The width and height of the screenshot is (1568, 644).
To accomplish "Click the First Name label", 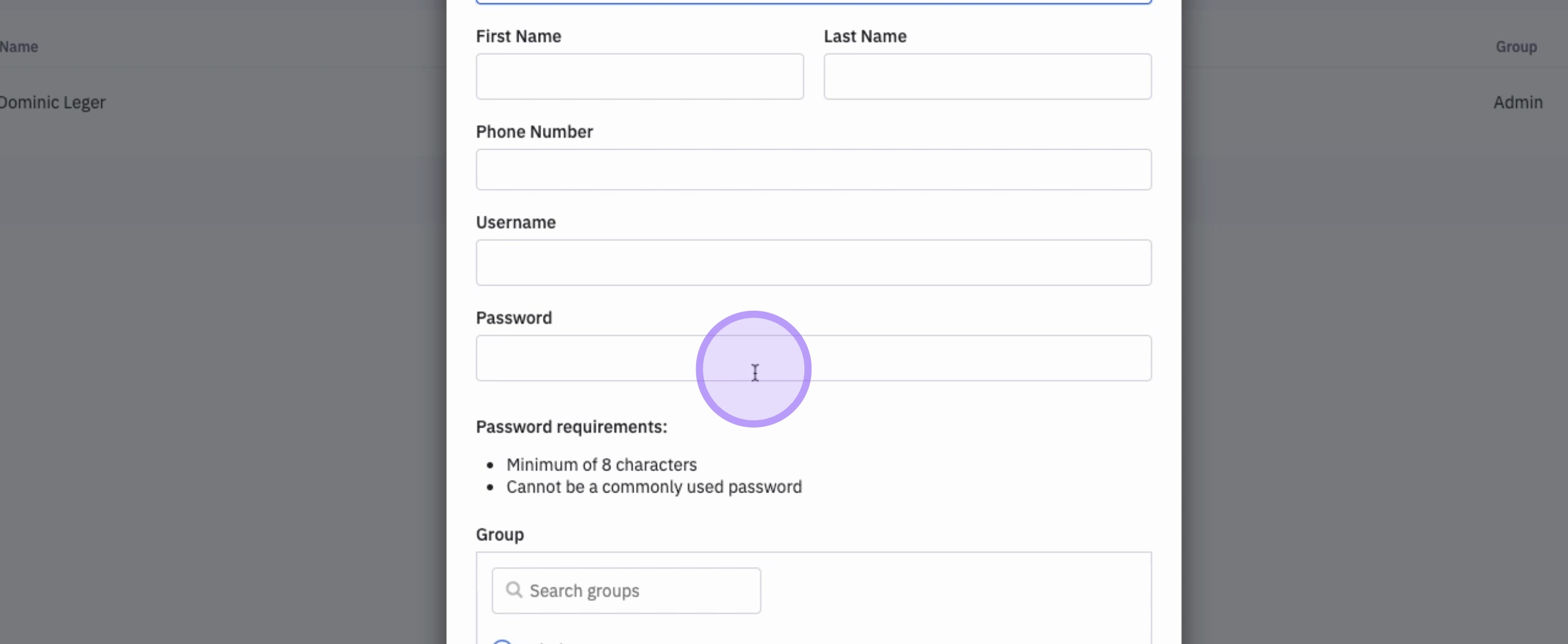I will tap(518, 36).
